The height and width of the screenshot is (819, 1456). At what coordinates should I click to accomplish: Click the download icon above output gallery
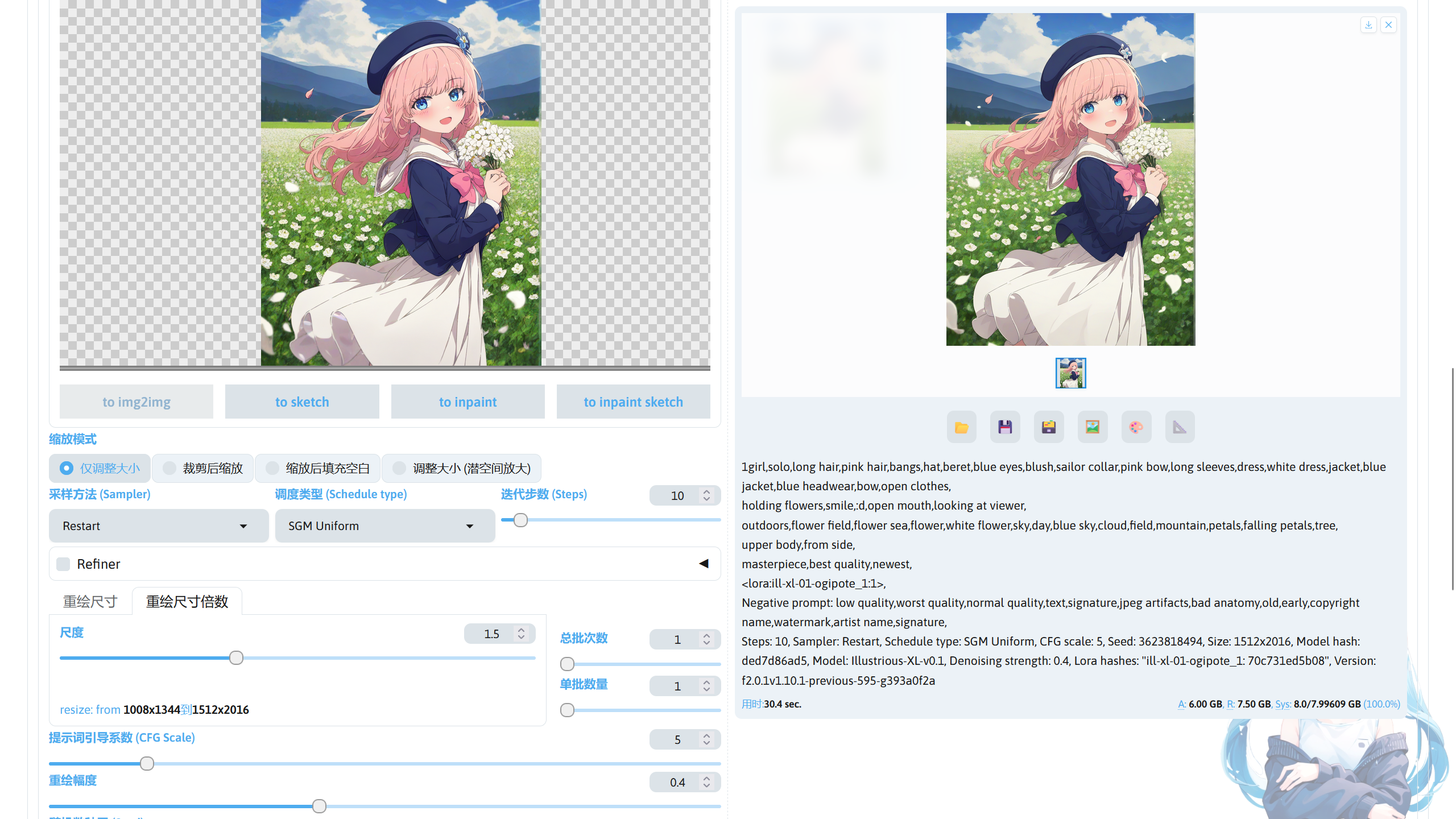(1368, 25)
